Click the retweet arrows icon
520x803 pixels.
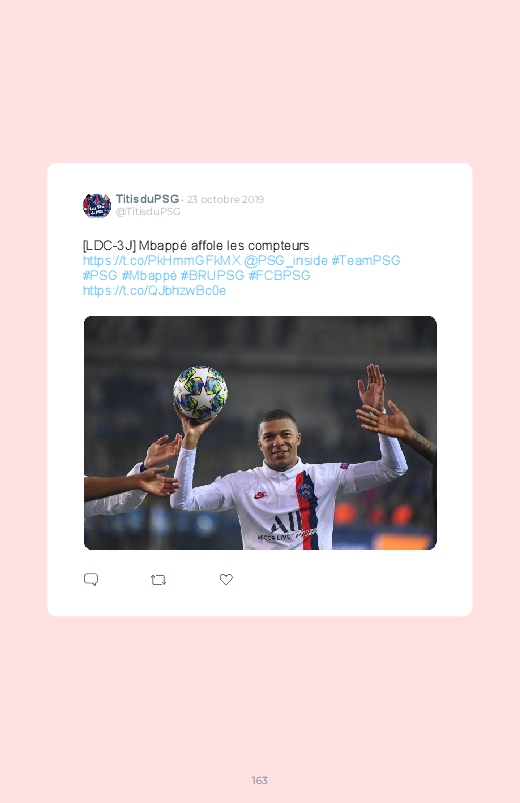pyautogui.click(x=158, y=580)
